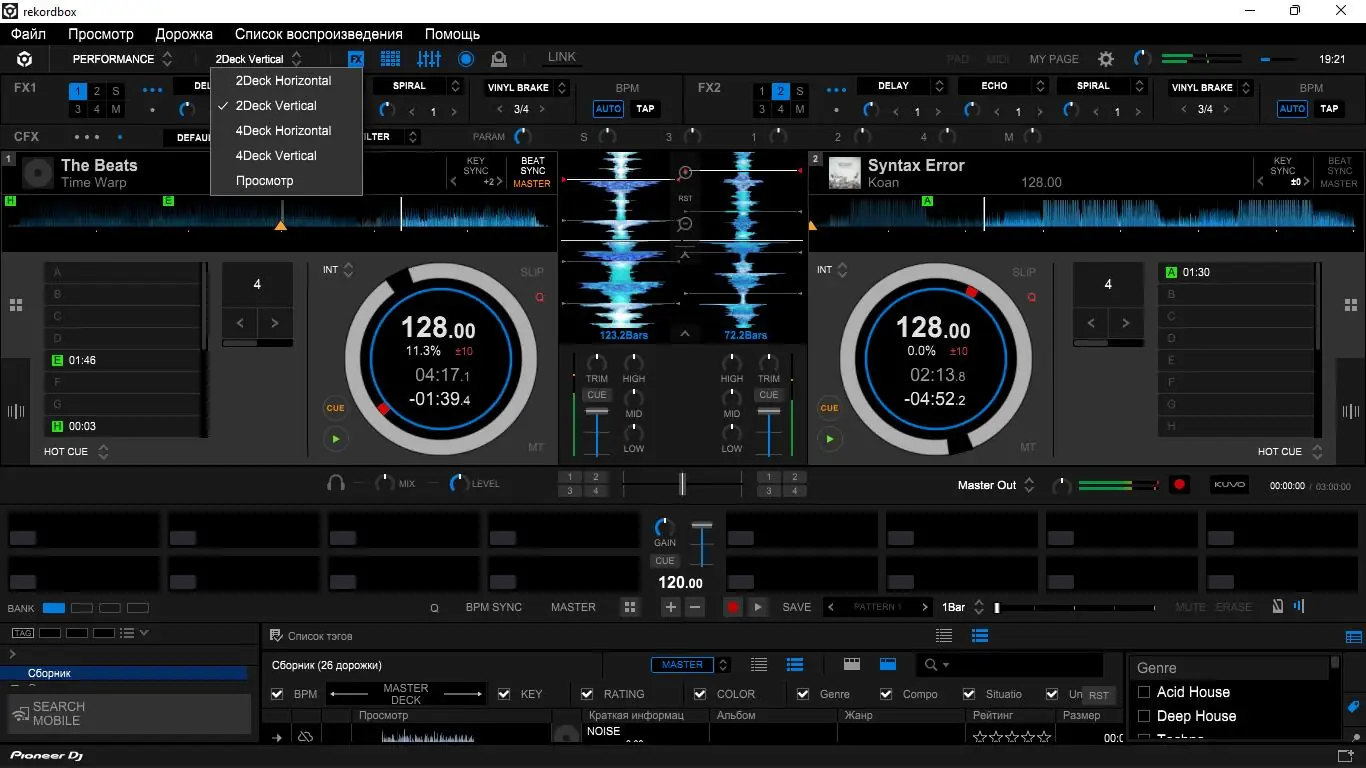Click the crossfader below the jog wheels

coord(683,483)
